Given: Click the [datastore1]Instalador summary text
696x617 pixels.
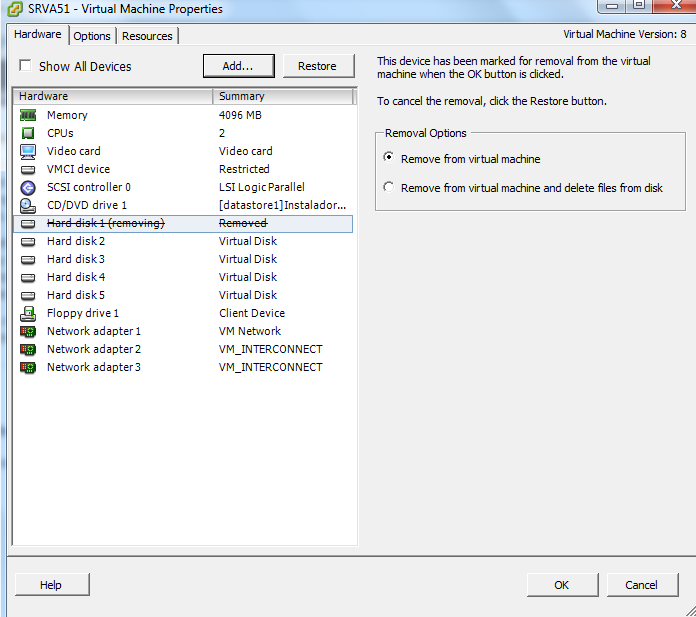Looking at the screenshot, I should 282,206.
